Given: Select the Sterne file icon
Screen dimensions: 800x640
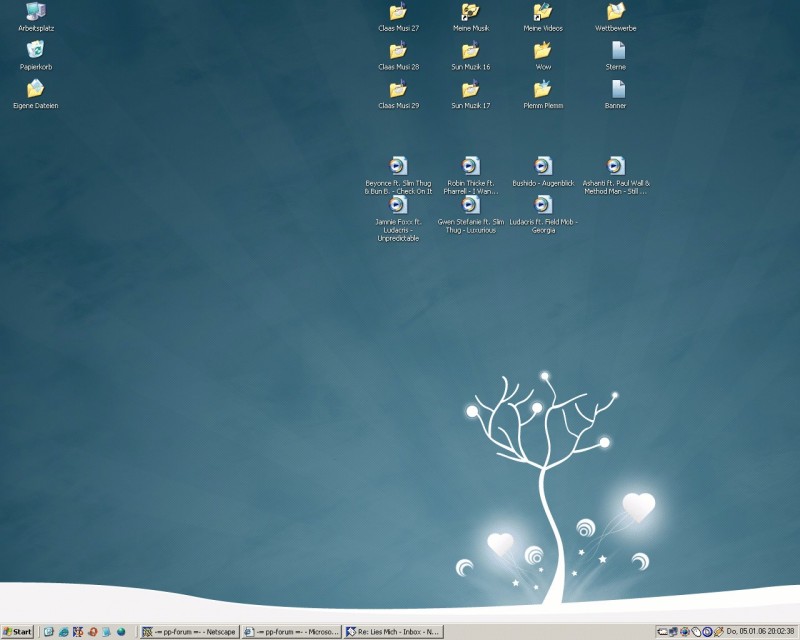Looking at the screenshot, I should [616, 51].
